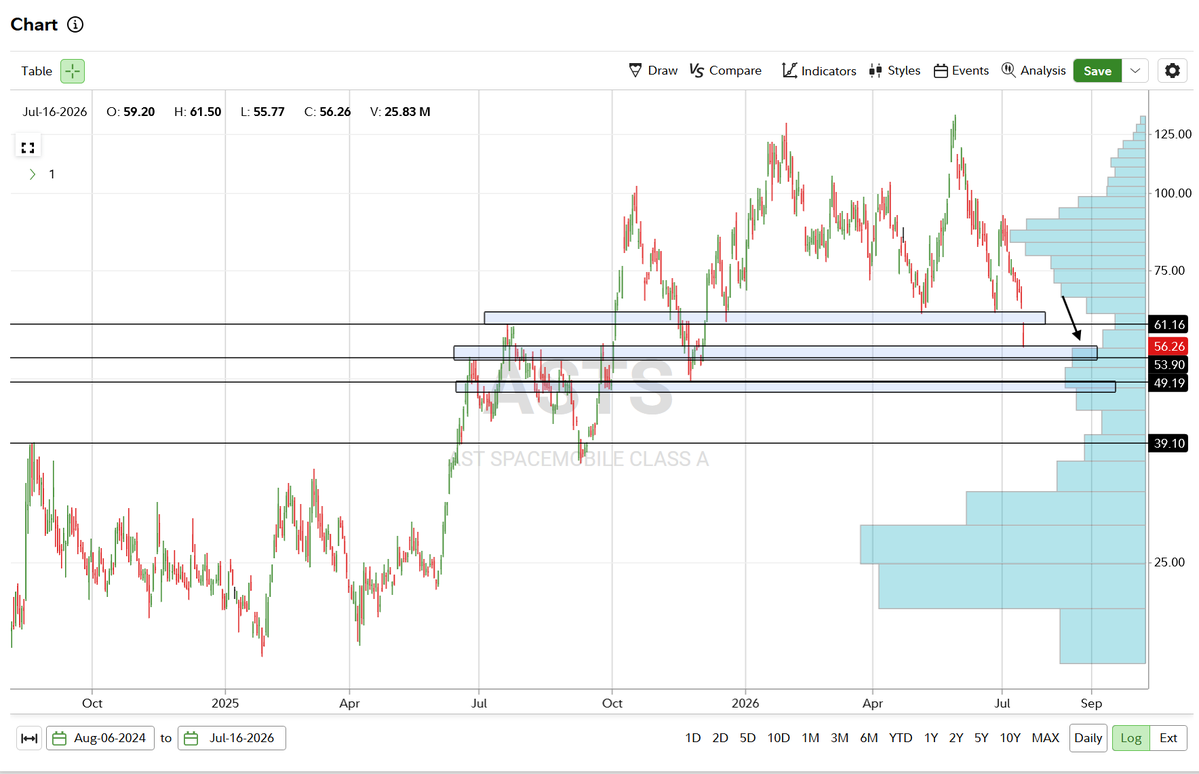Click the end date calendar icon
Image resolution: width=1199 pixels, height=774 pixels.
point(191,738)
